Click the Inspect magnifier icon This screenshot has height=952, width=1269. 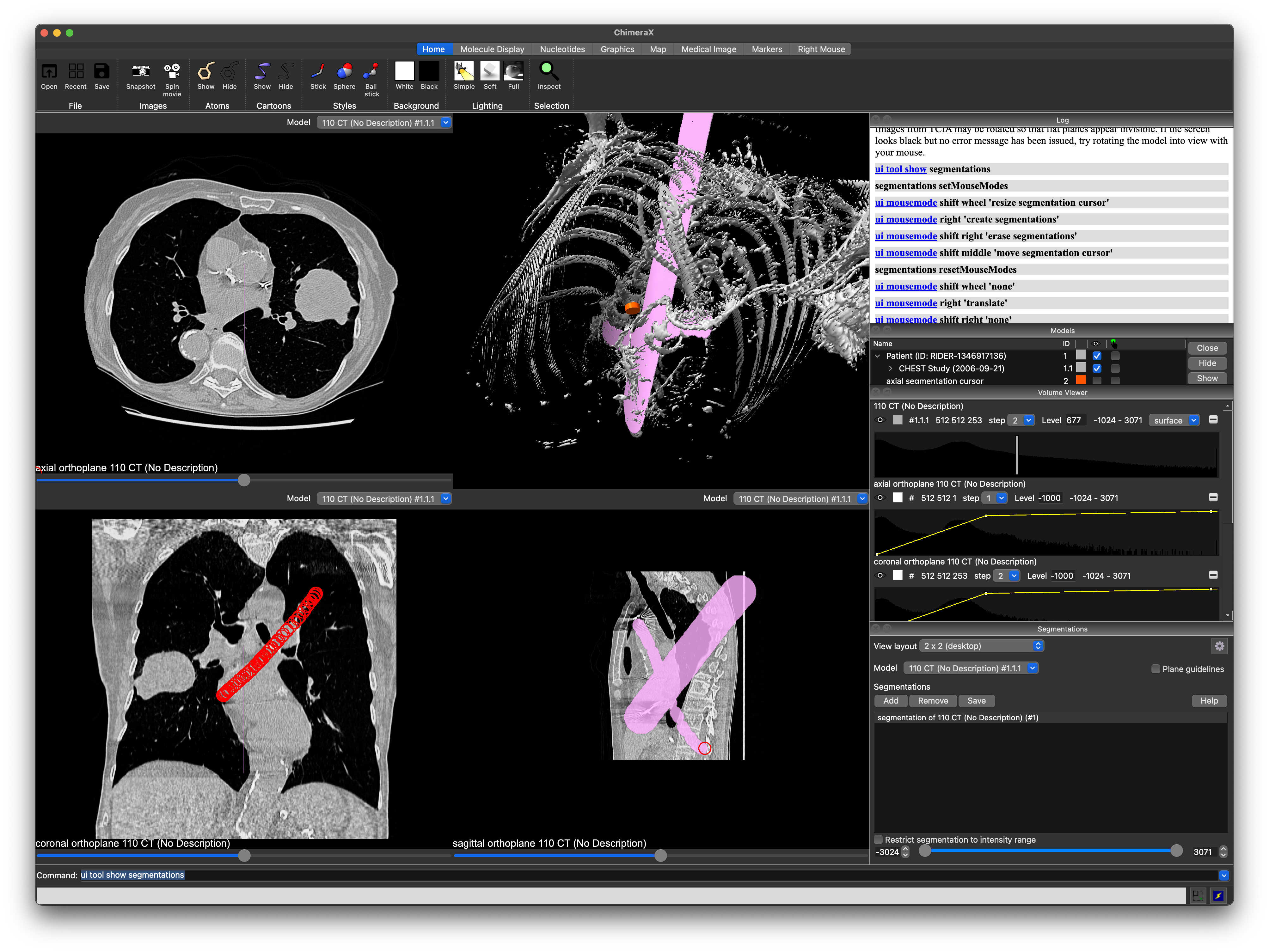pos(549,72)
